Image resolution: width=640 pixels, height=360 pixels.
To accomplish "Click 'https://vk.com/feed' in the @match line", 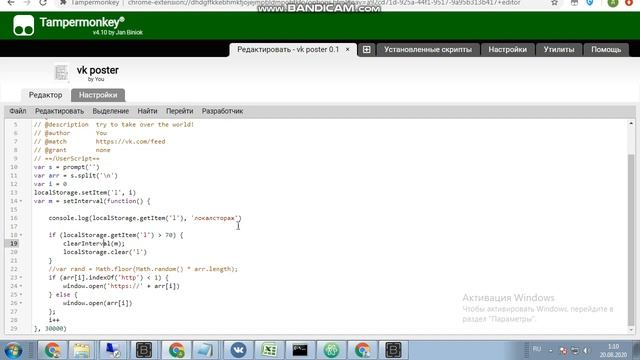I will click(x=131, y=142).
